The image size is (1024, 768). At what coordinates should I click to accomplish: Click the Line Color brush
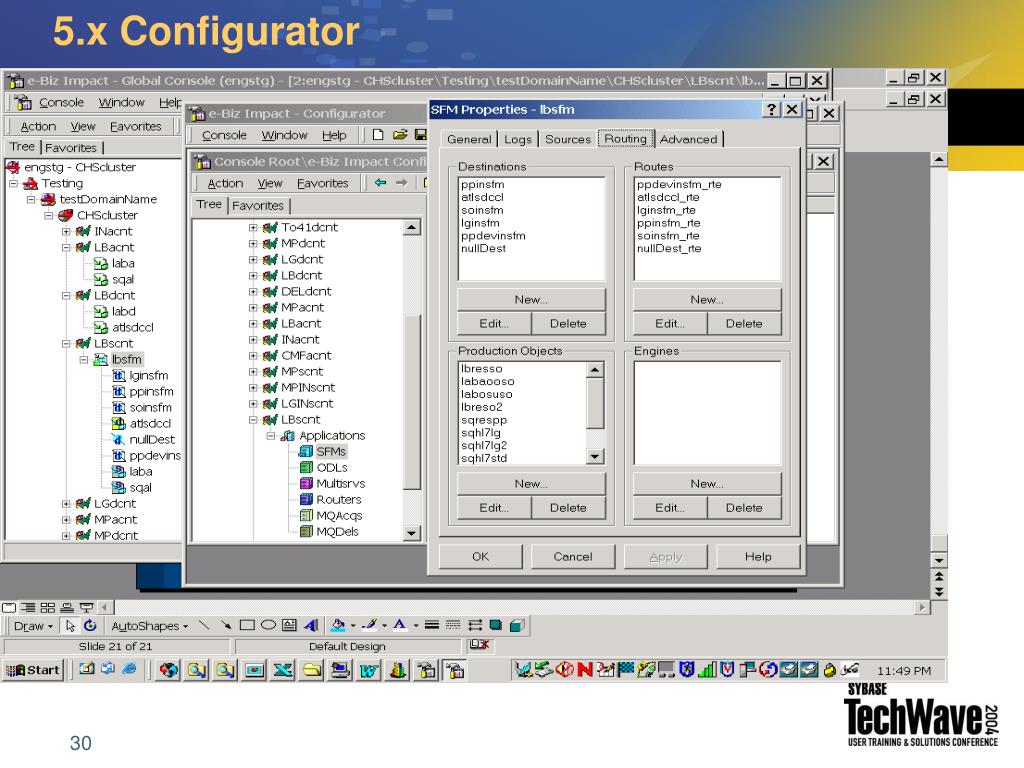369,626
